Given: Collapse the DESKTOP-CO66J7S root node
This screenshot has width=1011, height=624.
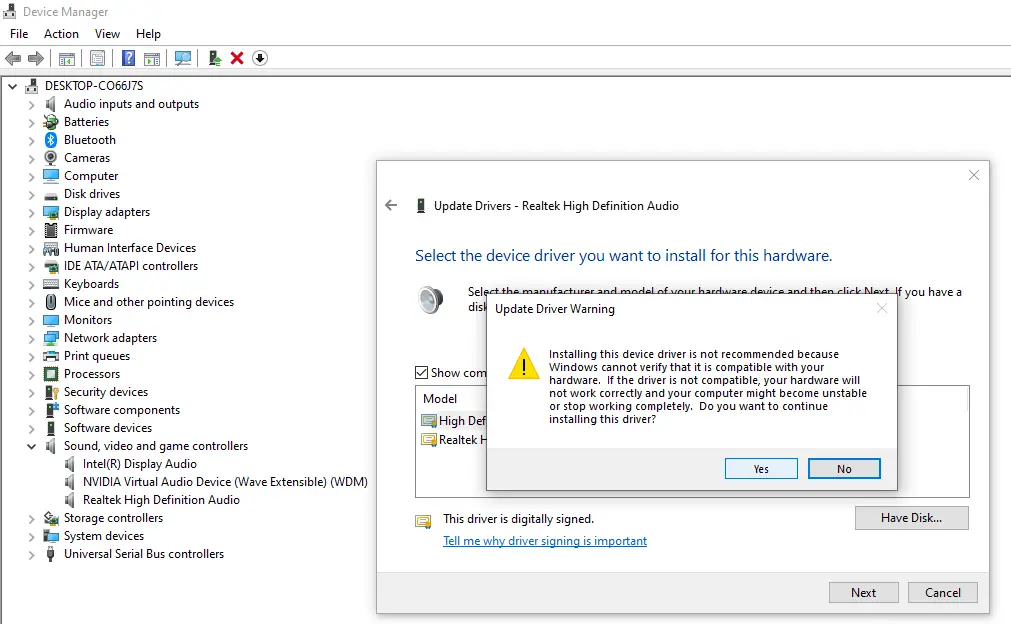Looking at the screenshot, I should (12, 86).
